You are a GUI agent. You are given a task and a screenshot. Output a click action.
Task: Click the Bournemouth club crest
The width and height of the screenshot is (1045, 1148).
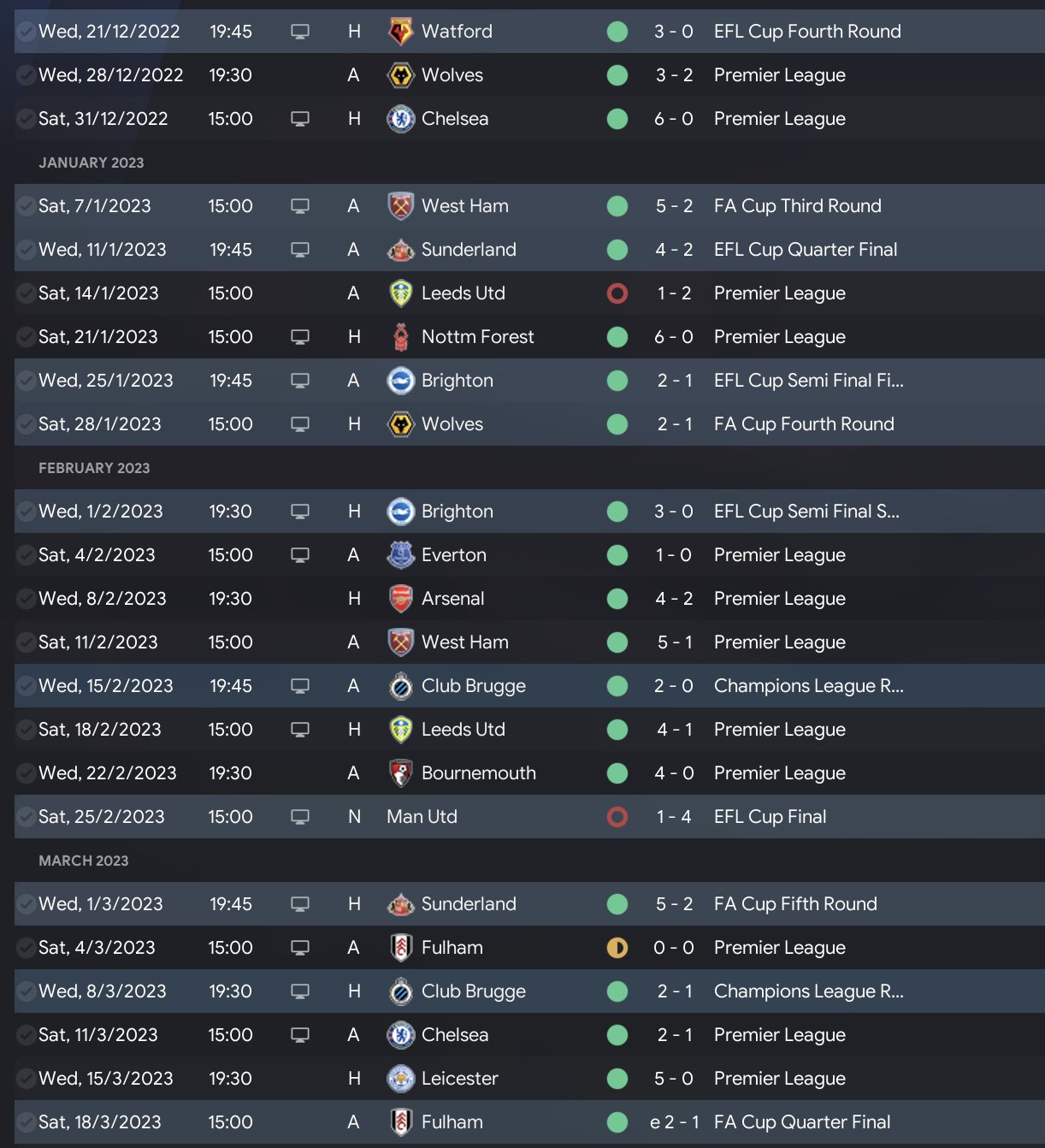point(400,773)
